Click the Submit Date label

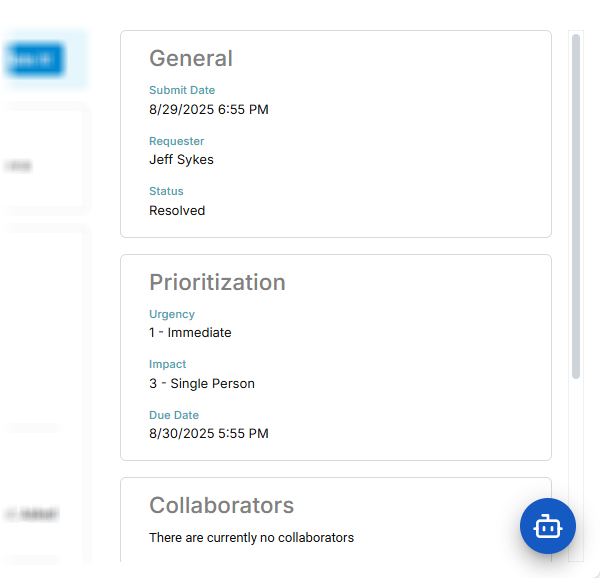(182, 90)
